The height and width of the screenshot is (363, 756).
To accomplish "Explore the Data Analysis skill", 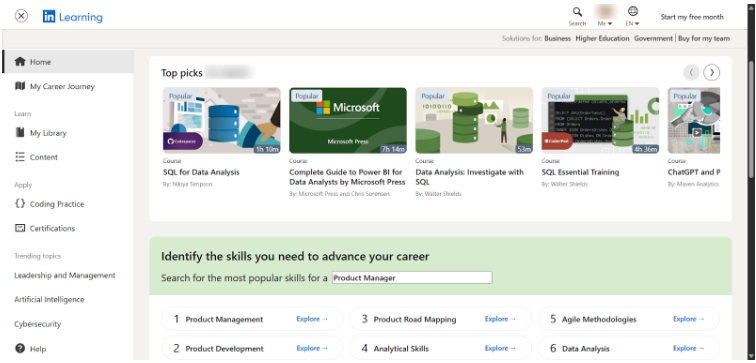I will [688, 348].
